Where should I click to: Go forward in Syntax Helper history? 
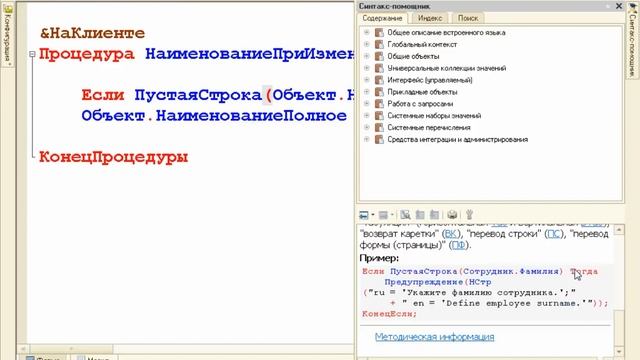(x=383, y=215)
